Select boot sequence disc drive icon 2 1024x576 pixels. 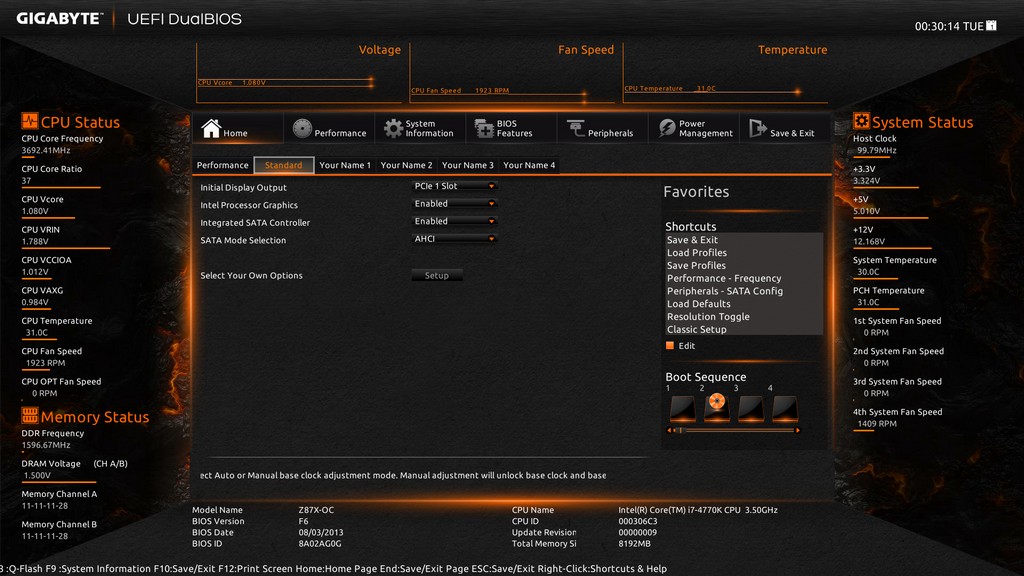point(716,407)
